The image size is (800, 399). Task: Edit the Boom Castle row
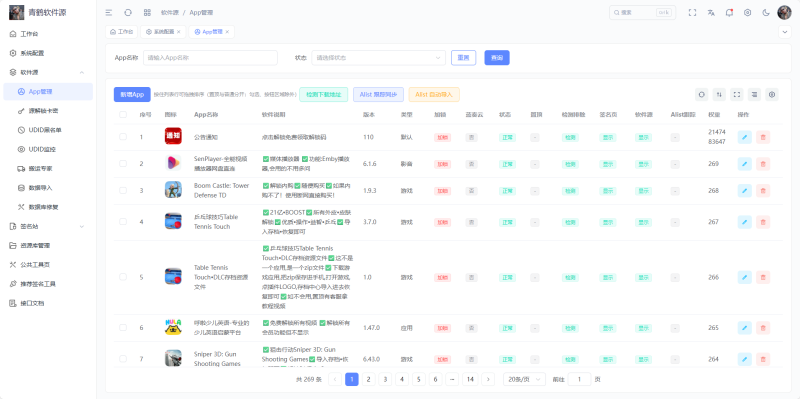(745, 191)
